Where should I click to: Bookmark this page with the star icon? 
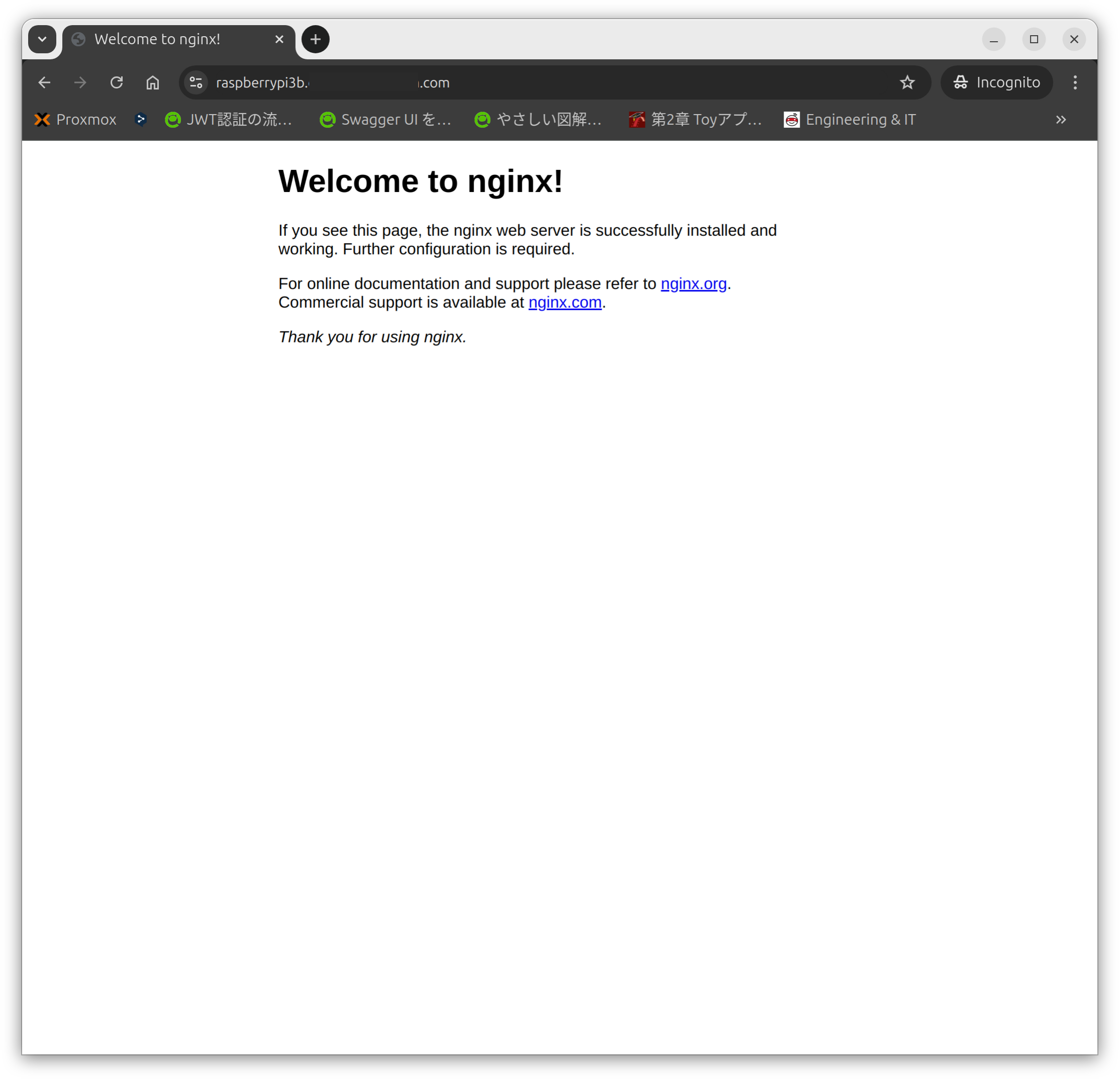point(907,83)
